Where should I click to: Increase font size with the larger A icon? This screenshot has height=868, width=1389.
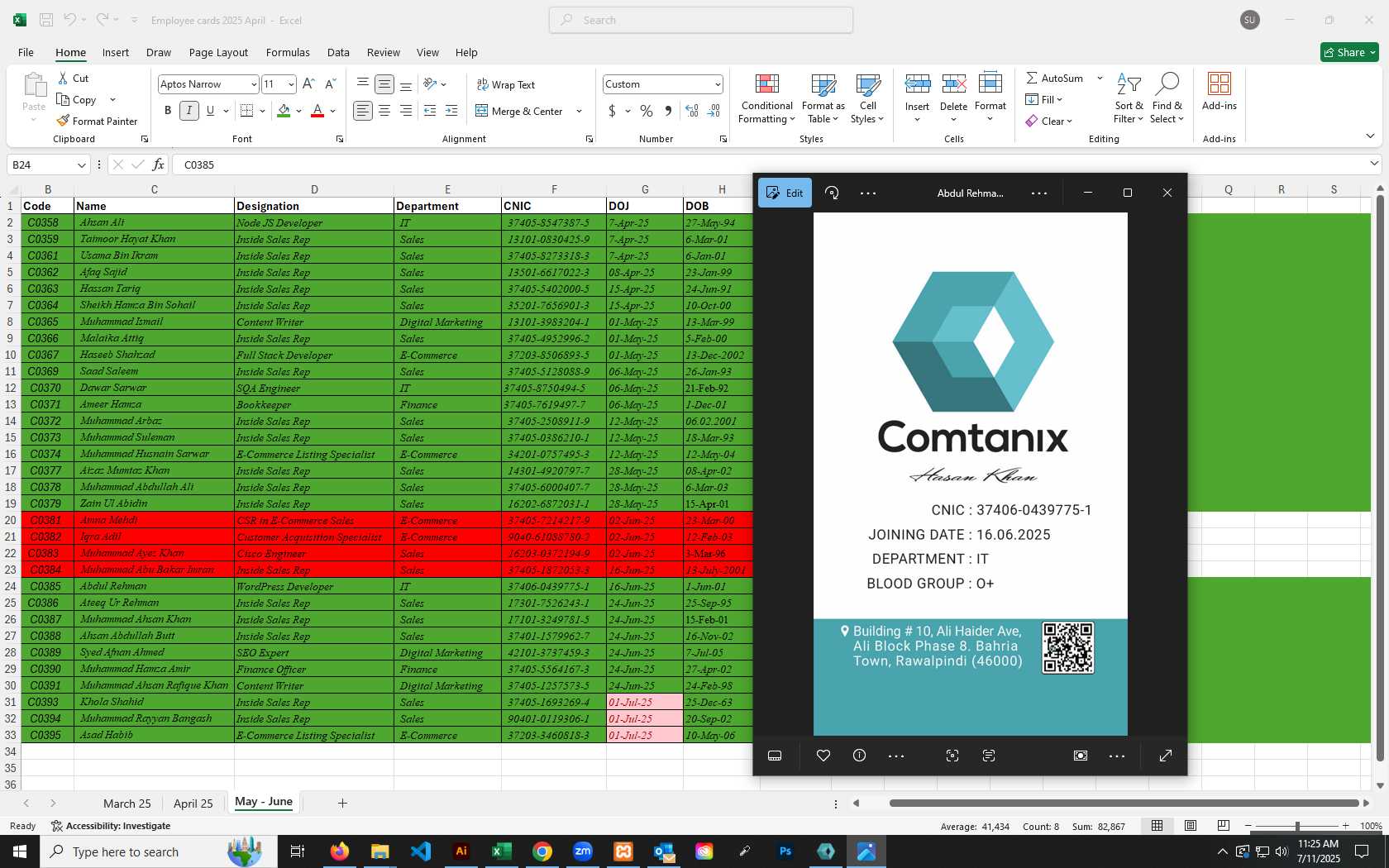click(x=308, y=84)
